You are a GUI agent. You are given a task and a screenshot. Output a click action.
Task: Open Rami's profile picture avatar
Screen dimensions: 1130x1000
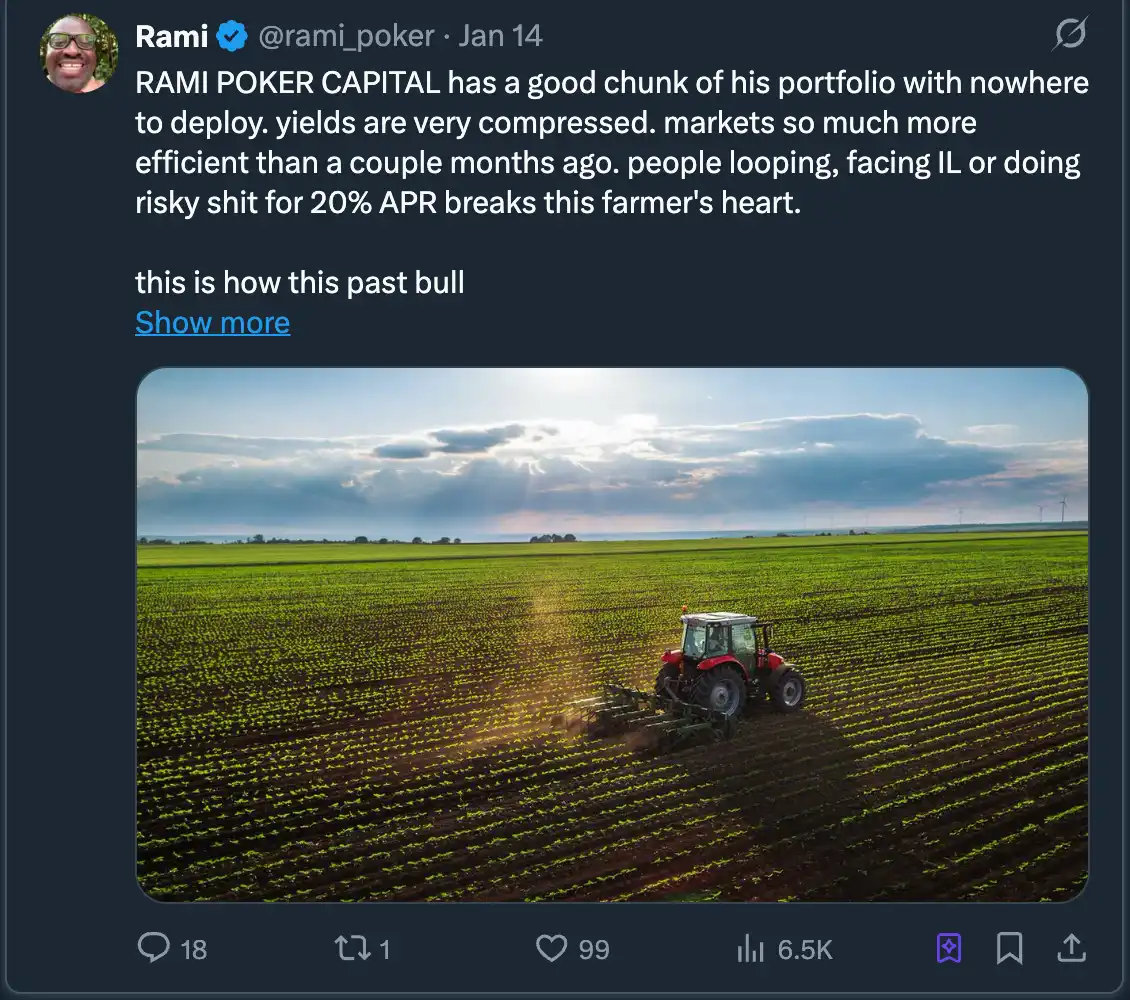(x=79, y=53)
